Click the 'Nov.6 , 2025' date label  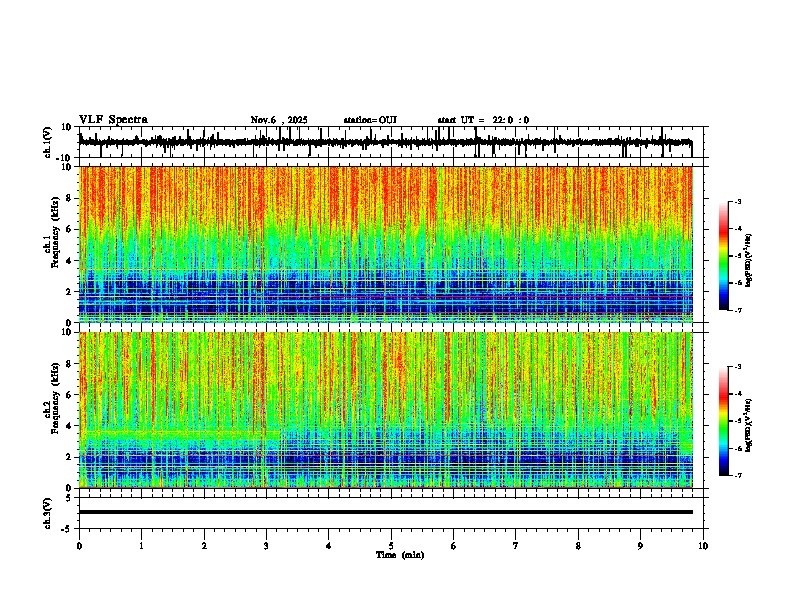[279, 120]
